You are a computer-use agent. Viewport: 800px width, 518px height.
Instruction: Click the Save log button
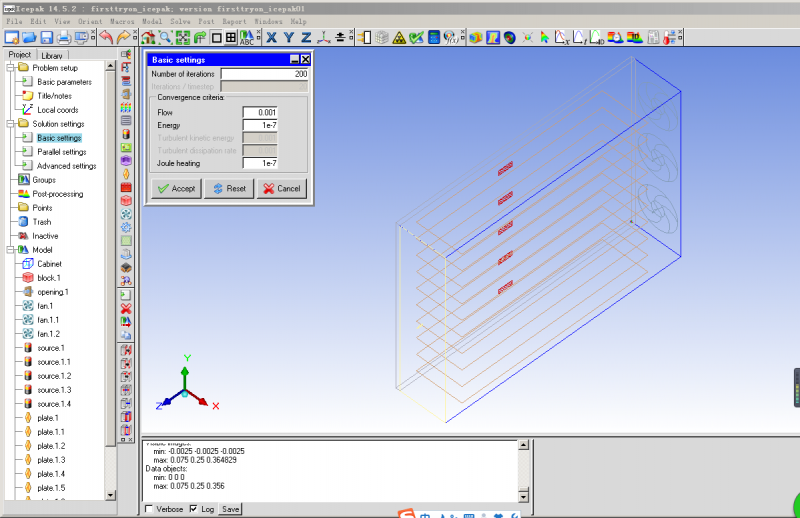pos(230,509)
